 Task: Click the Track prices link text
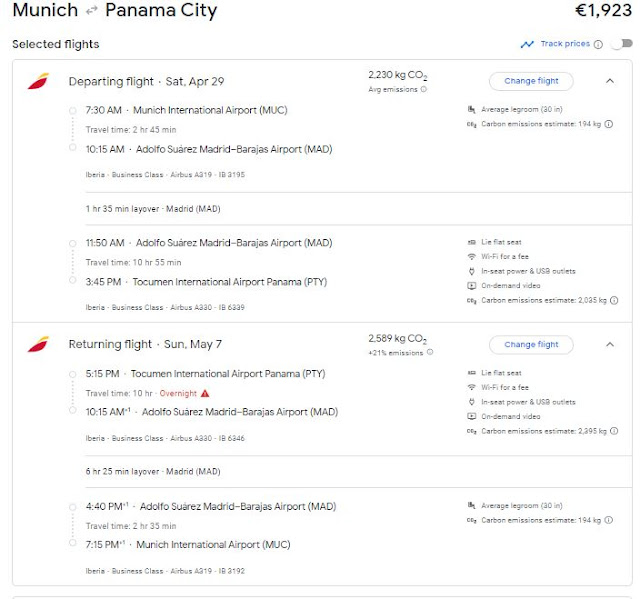coord(565,44)
